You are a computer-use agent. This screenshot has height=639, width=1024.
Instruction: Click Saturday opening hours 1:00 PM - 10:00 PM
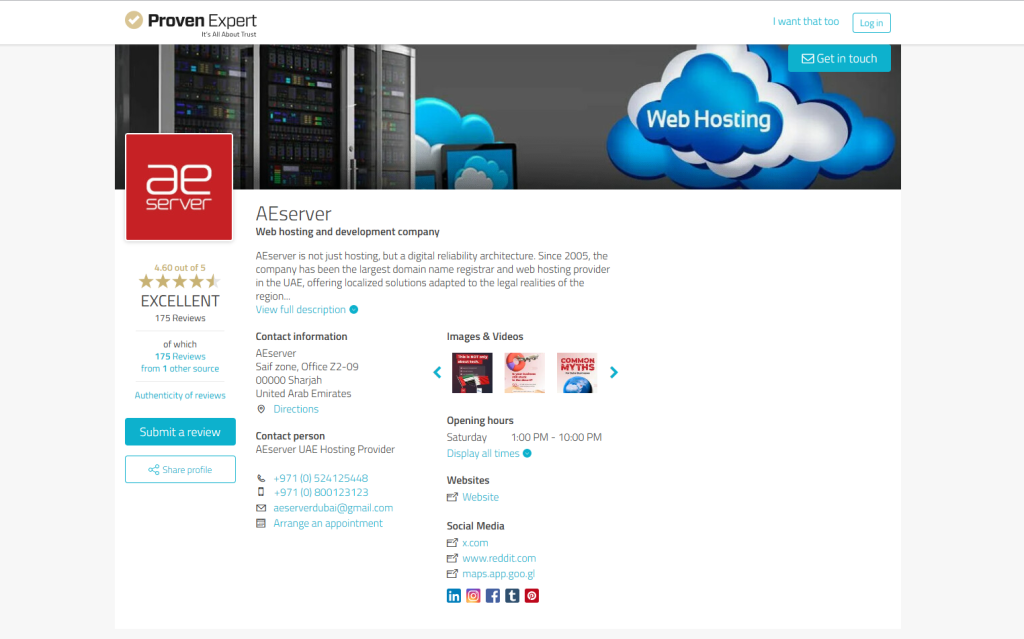coord(524,437)
